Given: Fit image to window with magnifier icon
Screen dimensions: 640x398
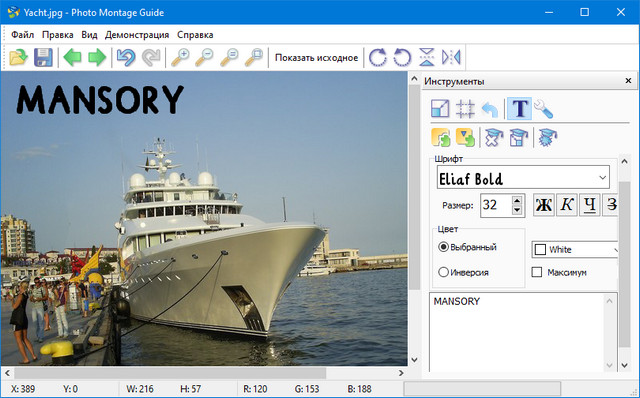Looking at the screenshot, I should tap(254, 57).
